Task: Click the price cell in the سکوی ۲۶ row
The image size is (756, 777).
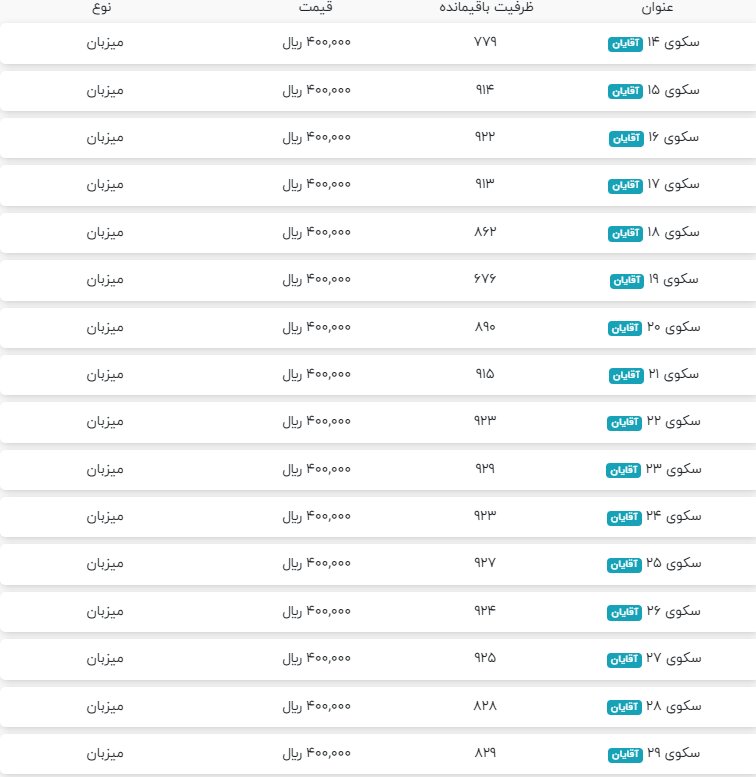Action: (x=317, y=610)
